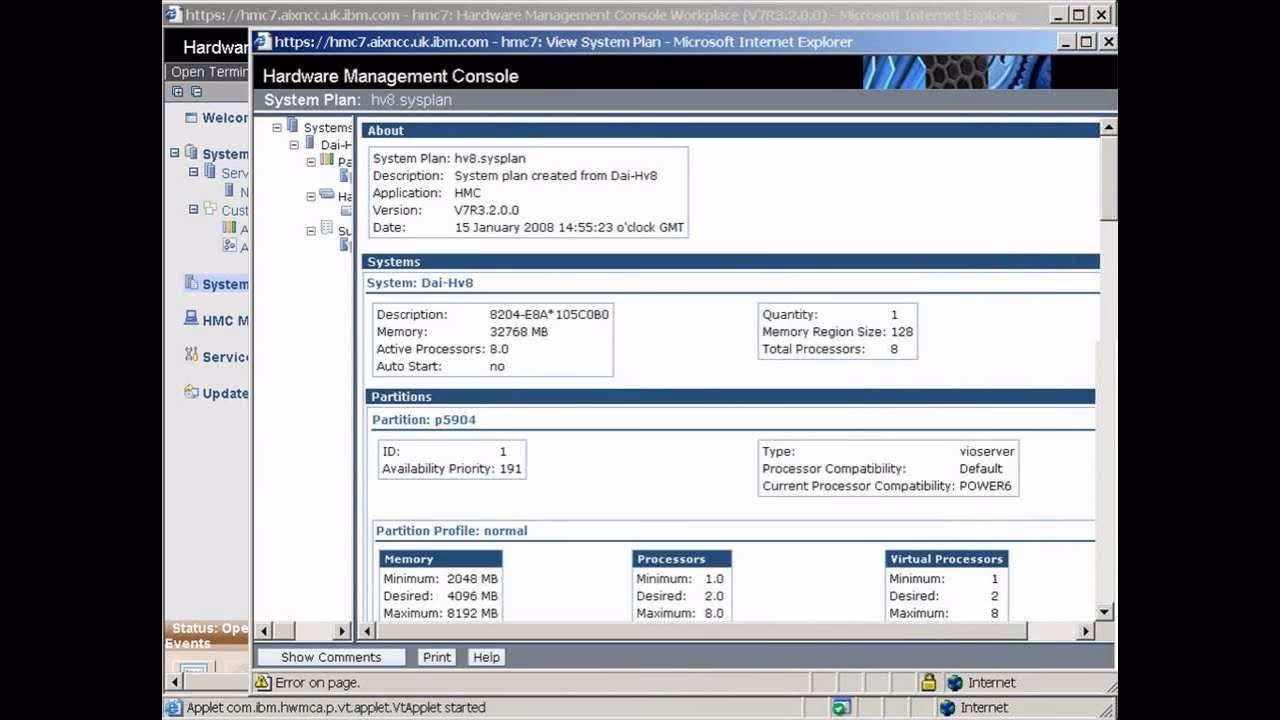This screenshot has width=1280, height=720.
Task: Click the Systems Management server icon
Action: 190,153
